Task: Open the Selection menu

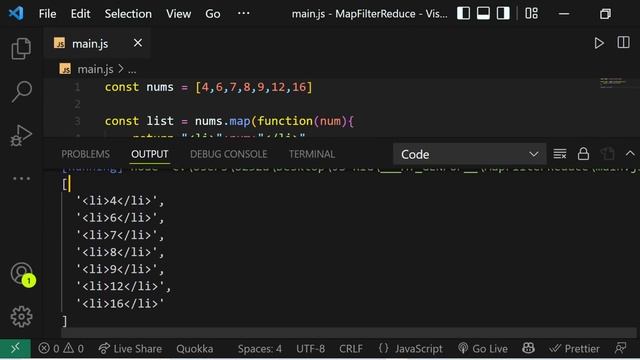Action: point(128,14)
